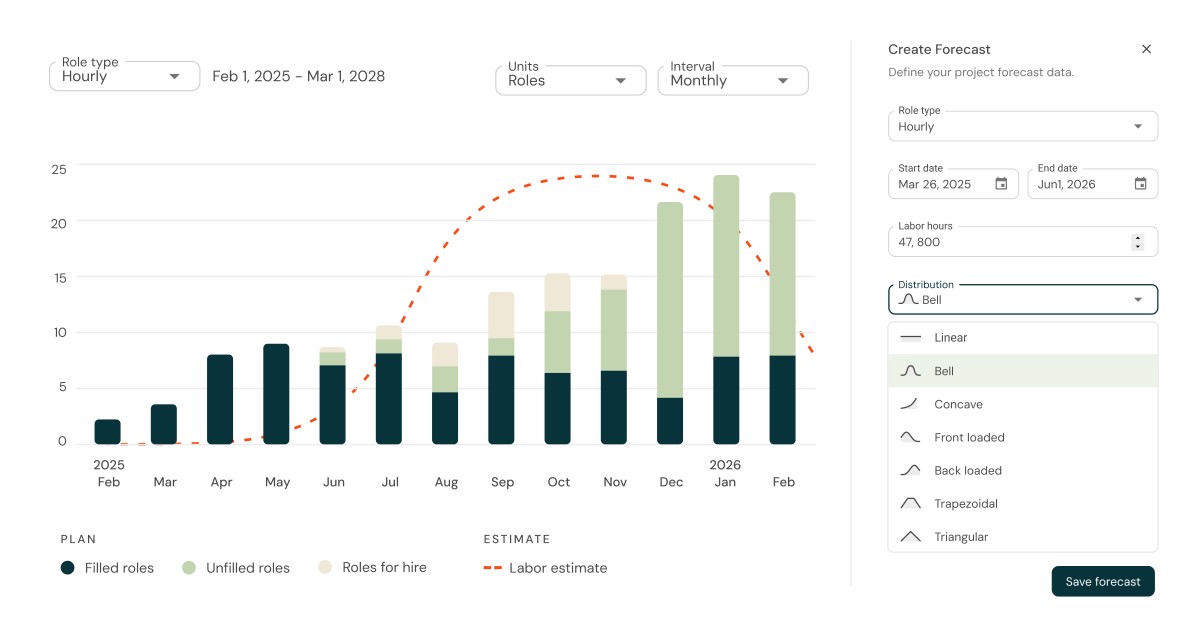Click the Back loaded curve icon
The width and height of the screenshot is (1200, 627).
(x=910, y=470)
